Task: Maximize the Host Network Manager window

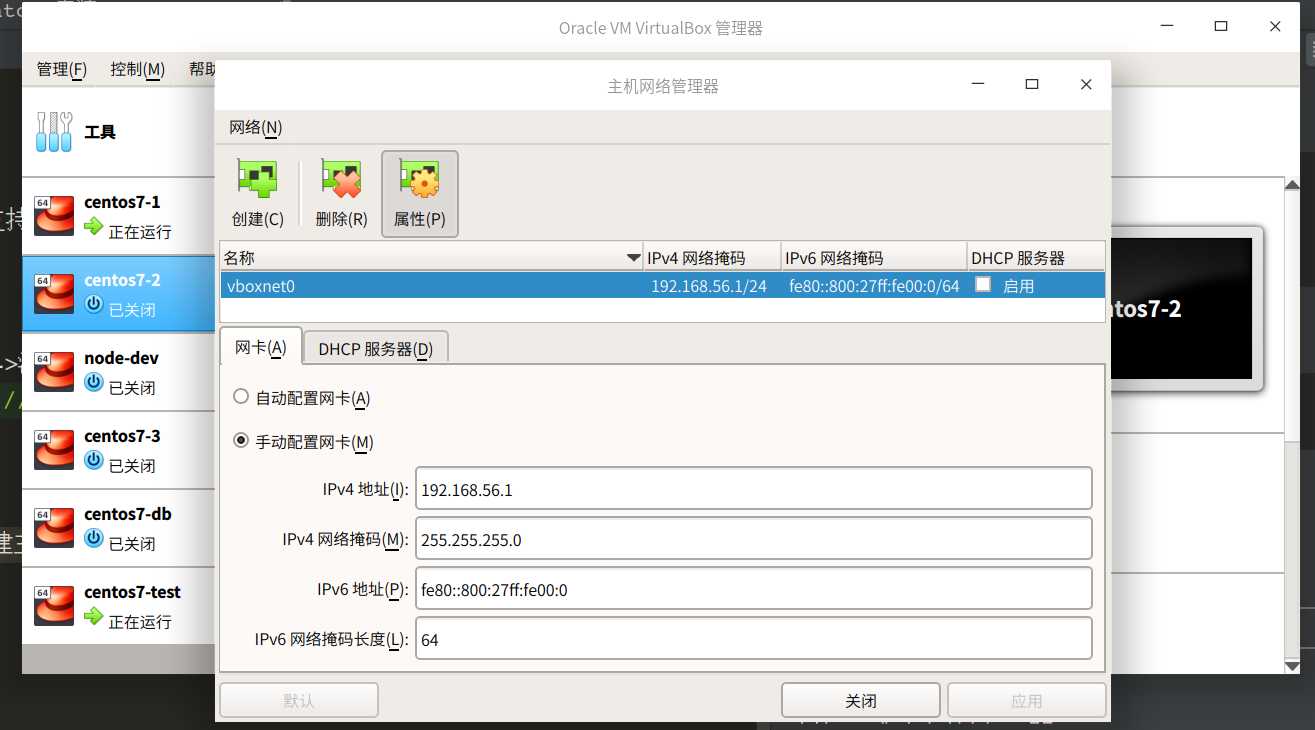Action: click(x=1032, y=85)
